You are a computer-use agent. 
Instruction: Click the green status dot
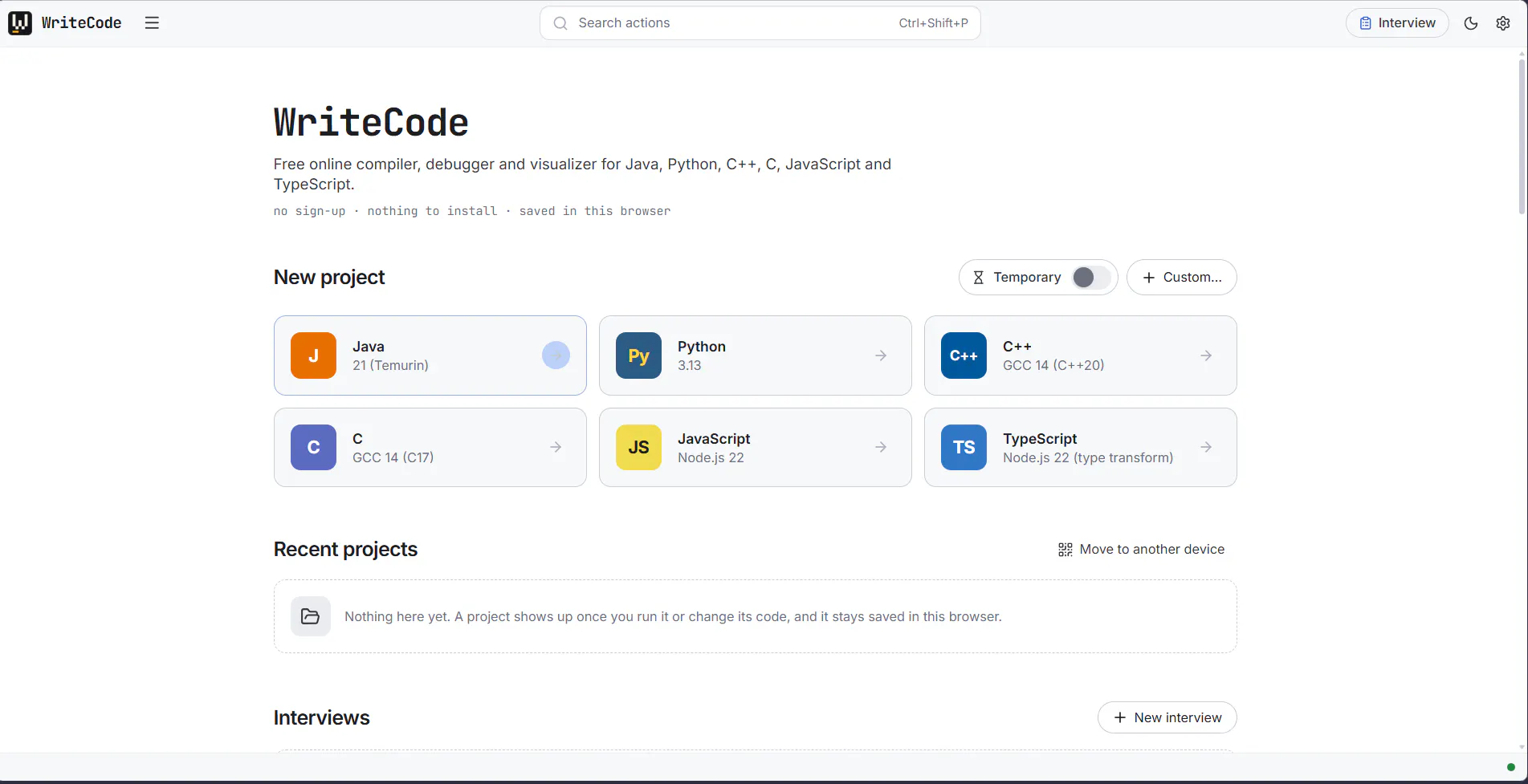[x=1511, y=767]
